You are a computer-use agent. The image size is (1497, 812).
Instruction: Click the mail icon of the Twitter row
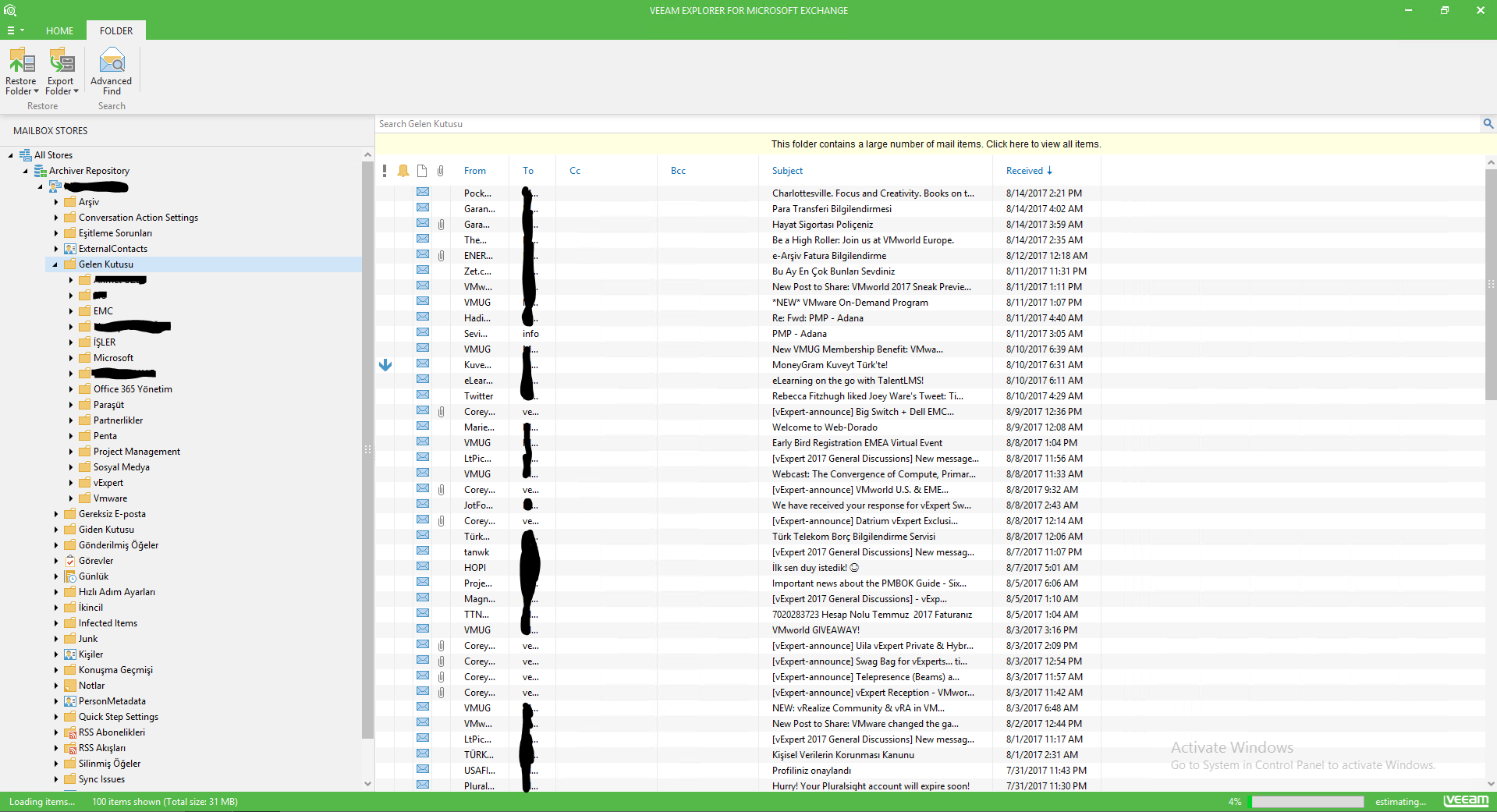coord(423,395)
